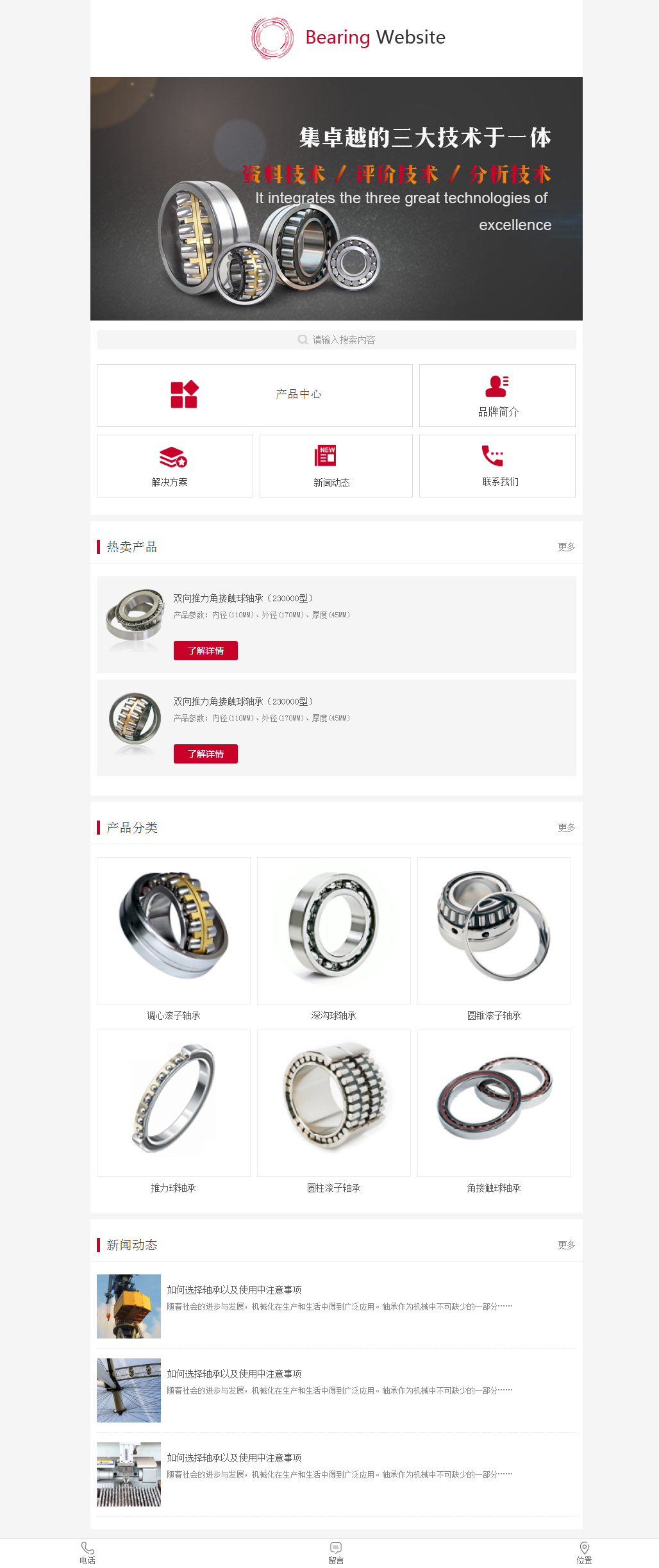Open 调心滚子轴承 category thumbnail
The width and height of the screenshot is (659, 1568).
point(174,931)
